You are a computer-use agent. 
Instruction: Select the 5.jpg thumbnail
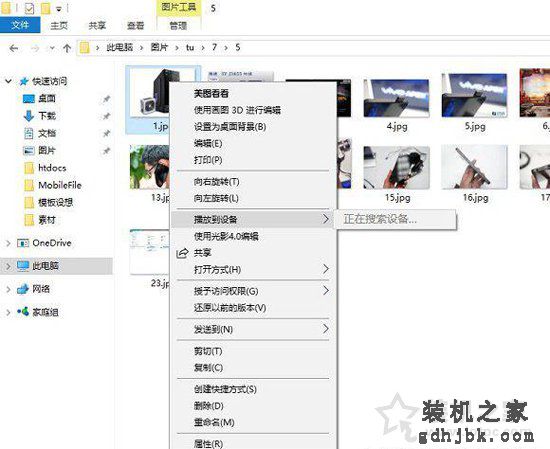(474, 95)
